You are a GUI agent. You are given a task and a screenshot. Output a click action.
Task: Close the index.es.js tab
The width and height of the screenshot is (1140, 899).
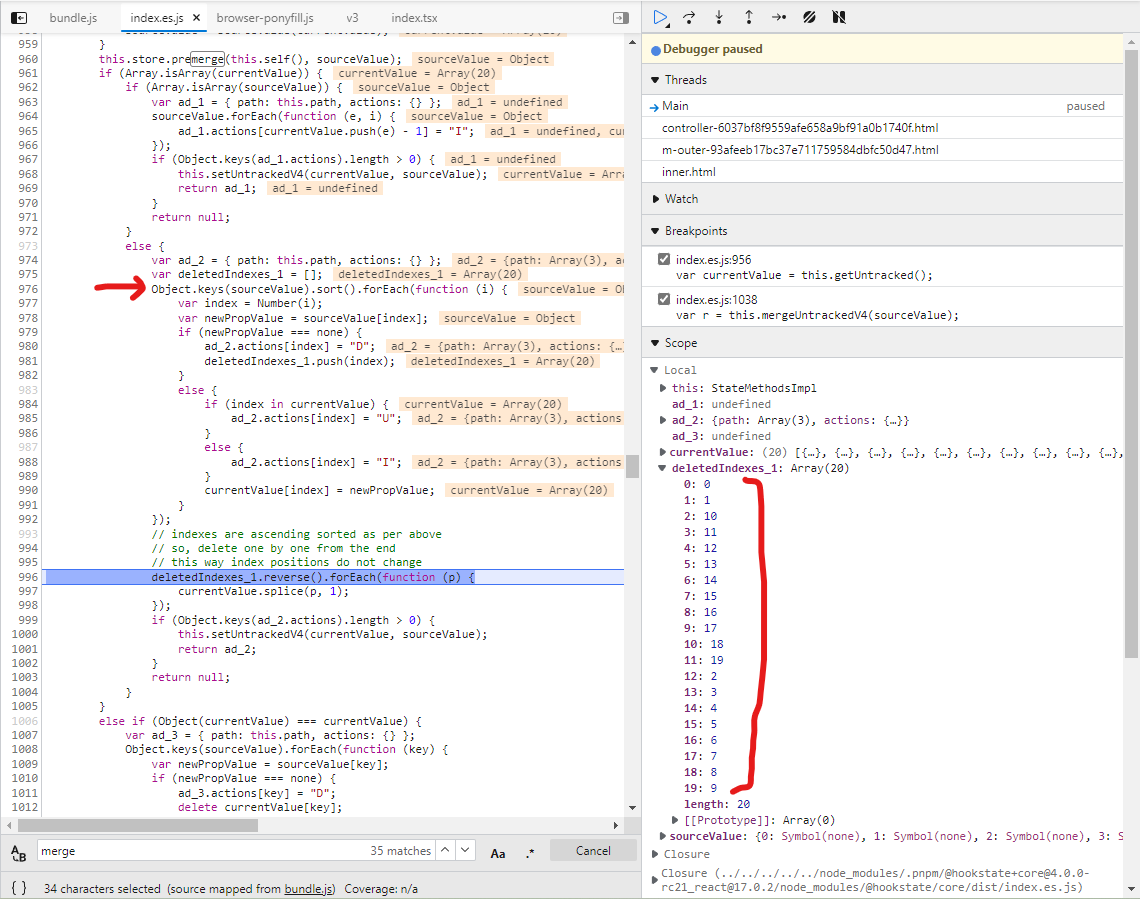(x=196, y=17)
